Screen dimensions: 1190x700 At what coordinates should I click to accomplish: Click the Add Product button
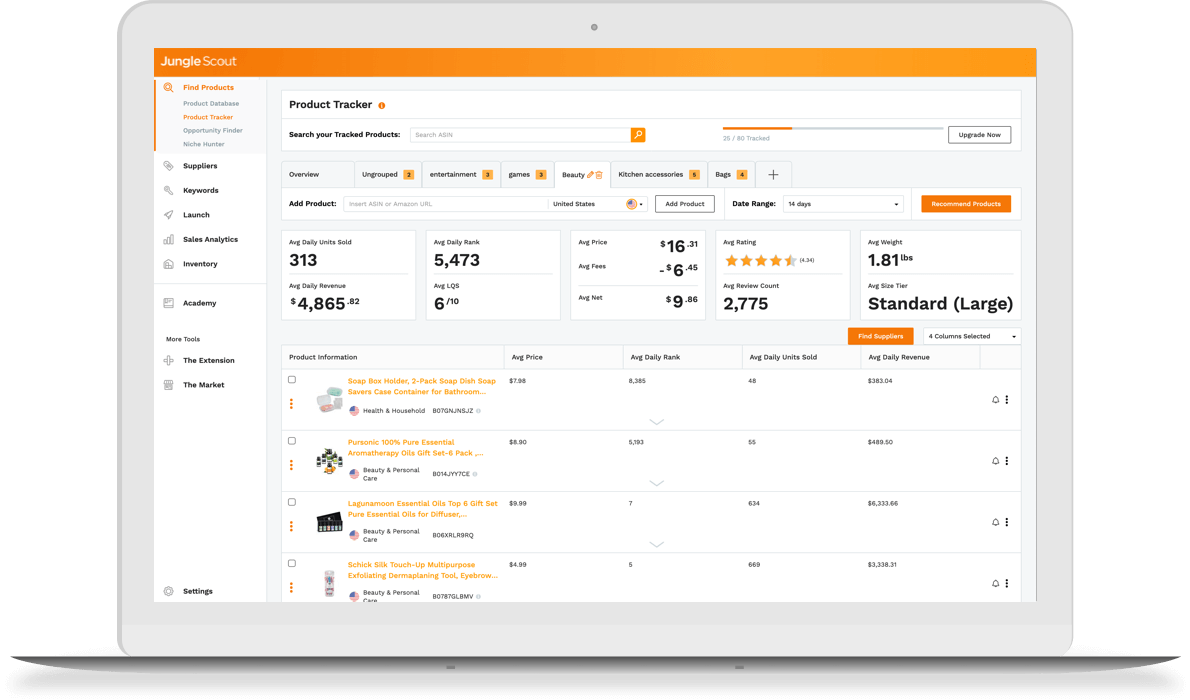tap(685, 204)
